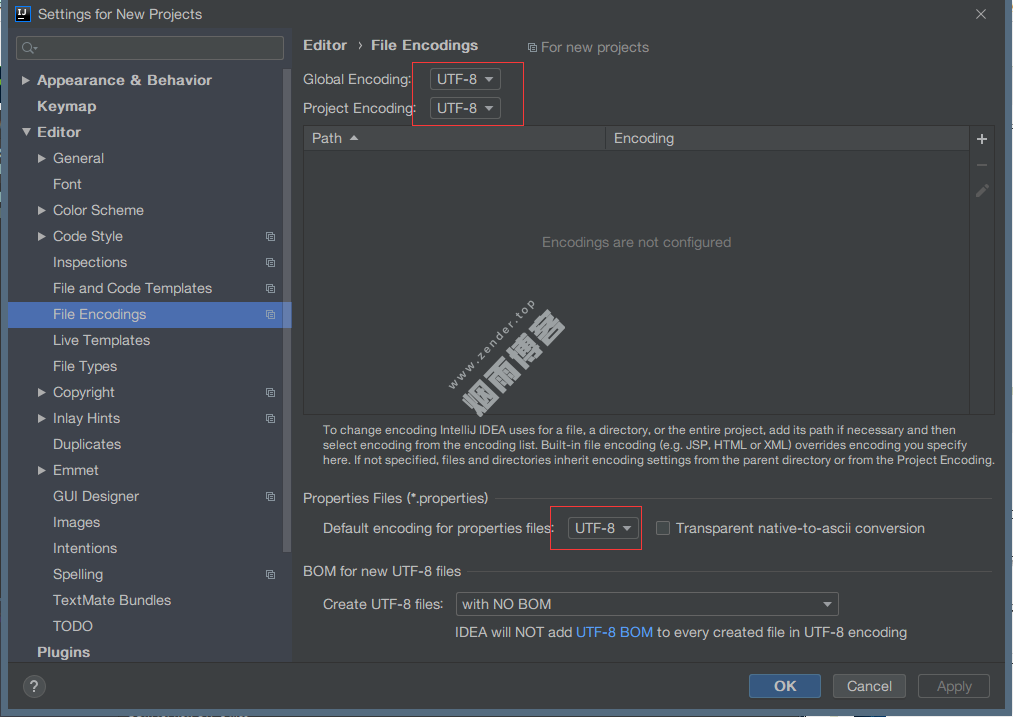Open properties files default encoding dropdown
The height and width of the screenshot is (717, 1013).
point(604,528)
